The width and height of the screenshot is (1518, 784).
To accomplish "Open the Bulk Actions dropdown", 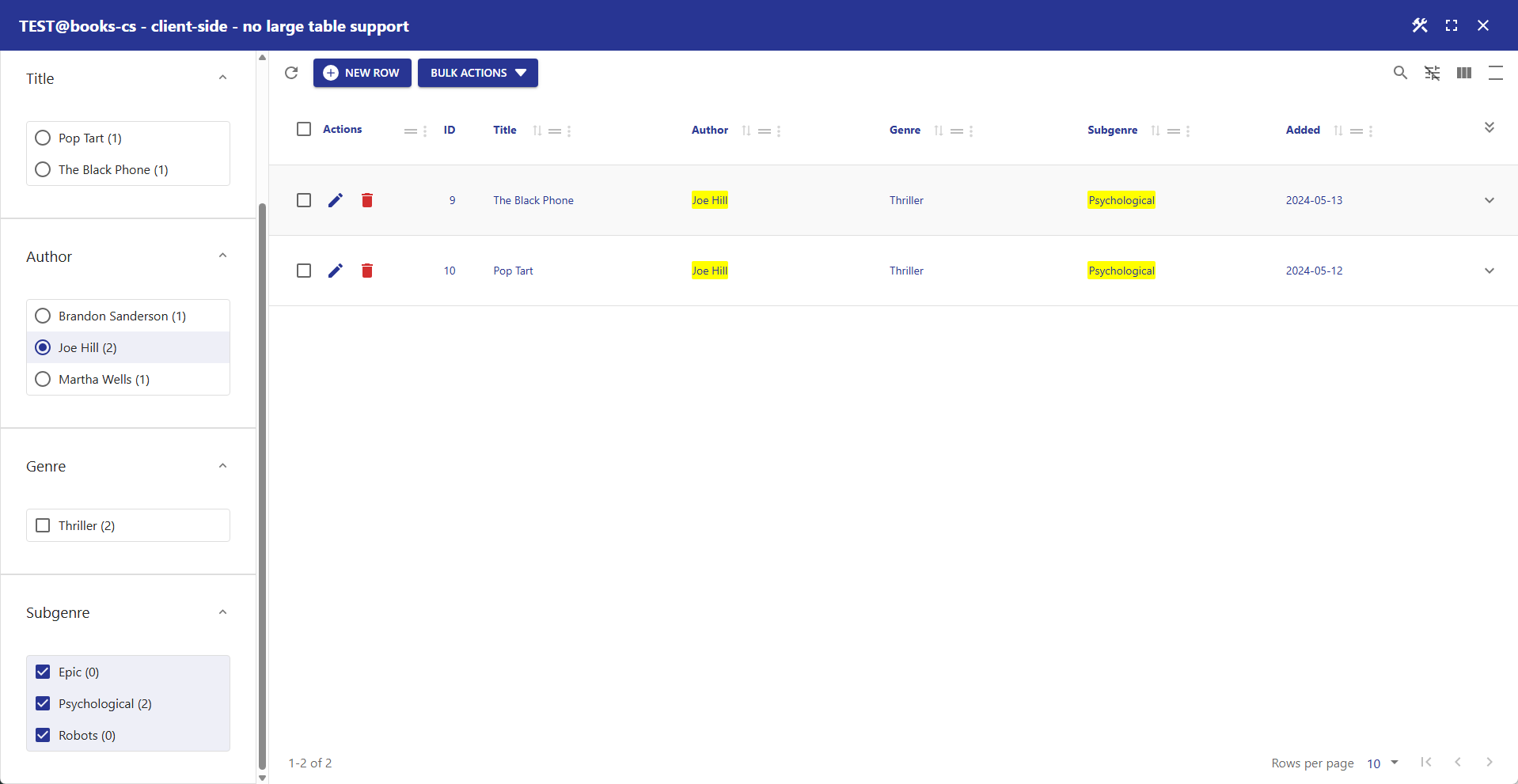I will pos(478,73).
